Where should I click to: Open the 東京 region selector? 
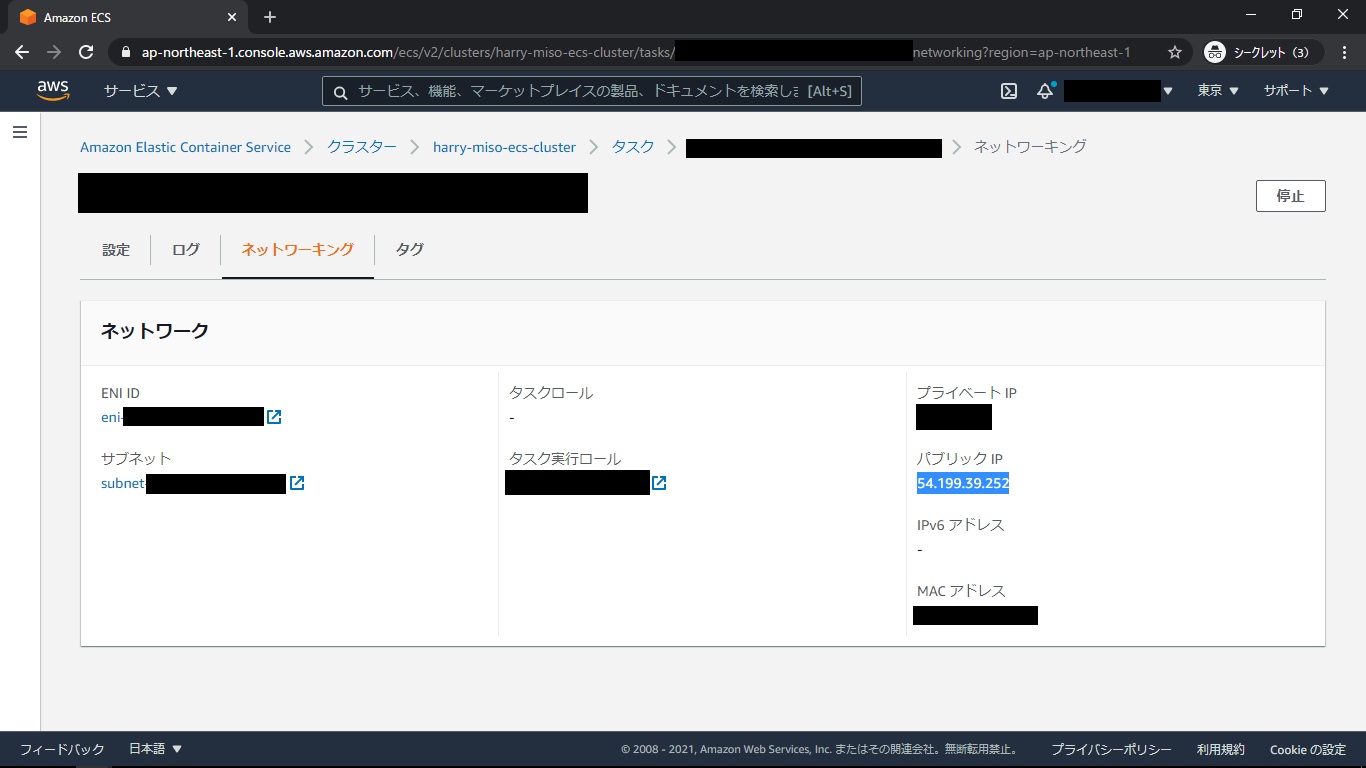click(1217, 91)
